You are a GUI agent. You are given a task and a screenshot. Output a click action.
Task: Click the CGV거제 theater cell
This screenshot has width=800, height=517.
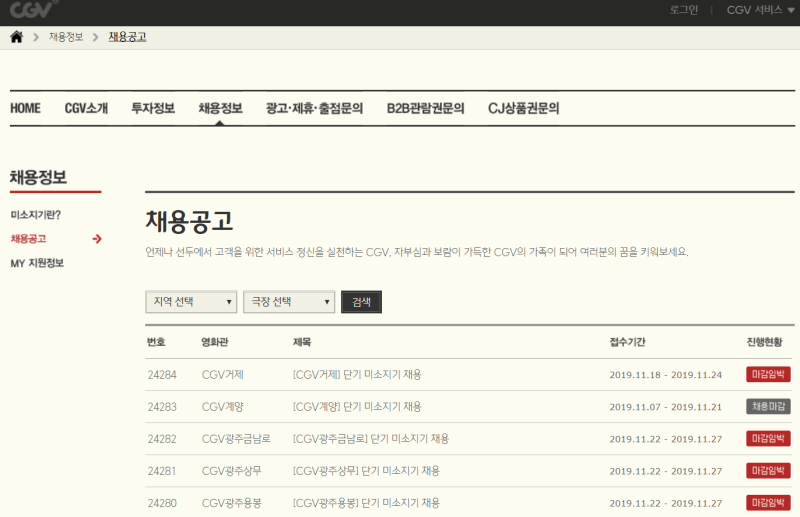tap(223, 375)
